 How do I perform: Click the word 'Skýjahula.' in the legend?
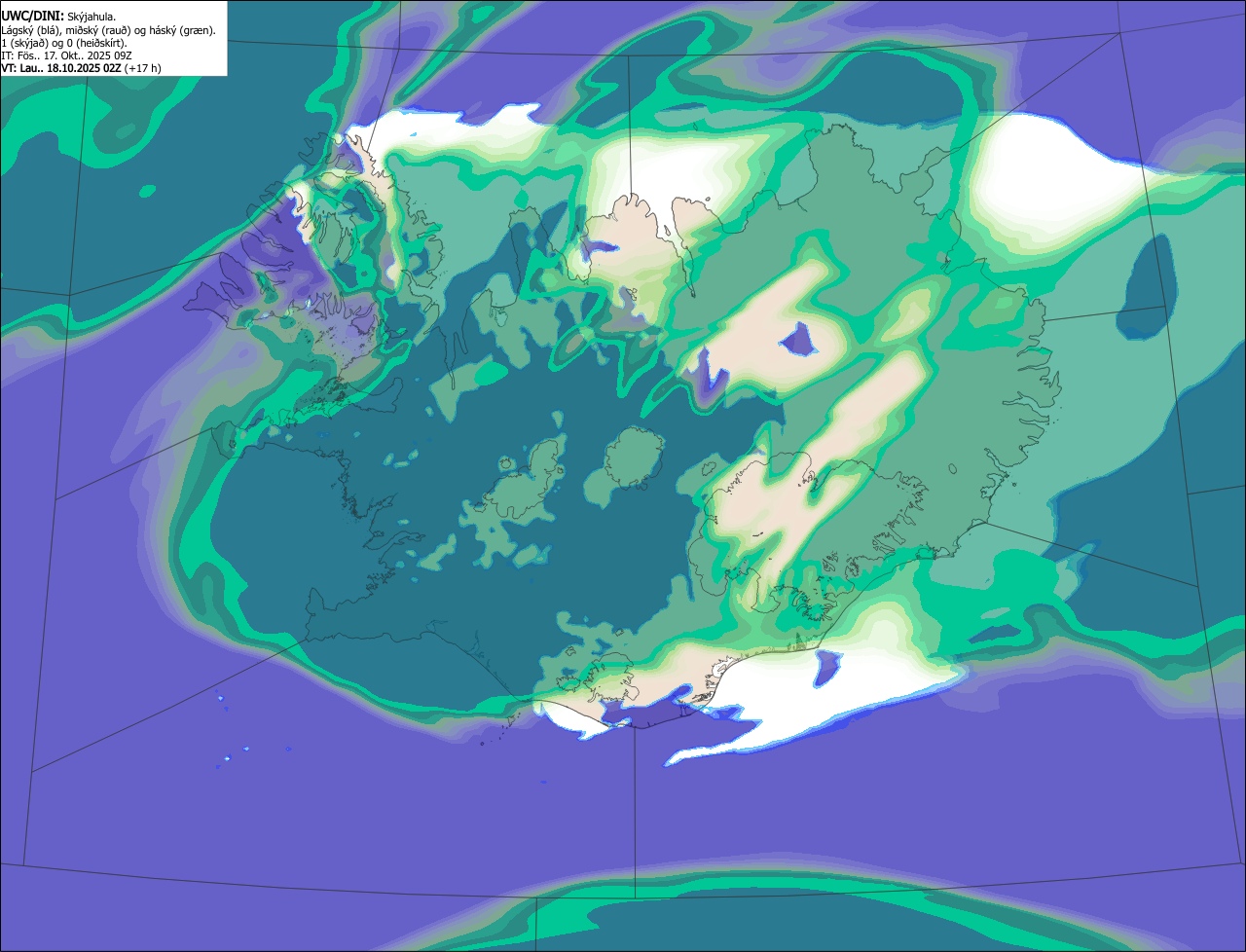92,18
